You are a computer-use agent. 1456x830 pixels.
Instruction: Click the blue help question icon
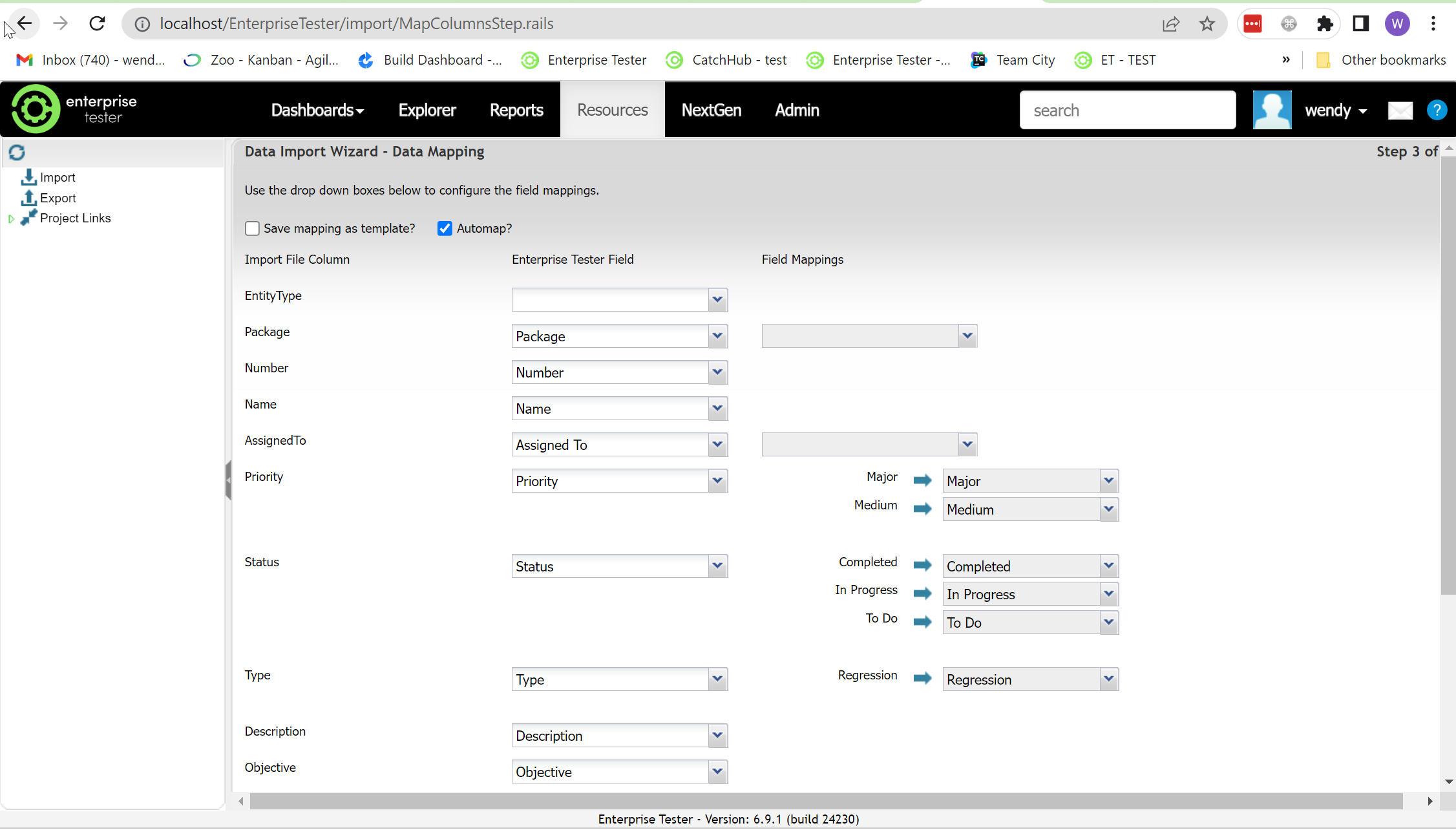pyautogui.click(x=1436, y=111)
